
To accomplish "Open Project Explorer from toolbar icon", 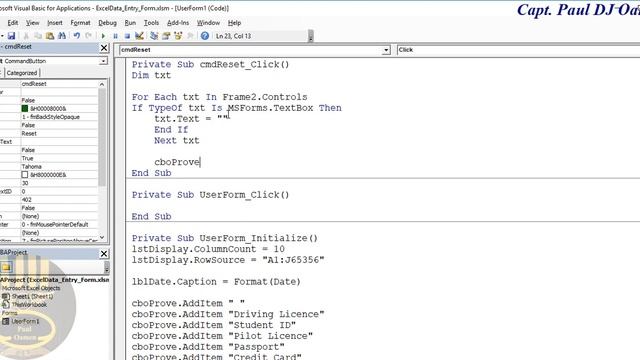I will (154, 36).
